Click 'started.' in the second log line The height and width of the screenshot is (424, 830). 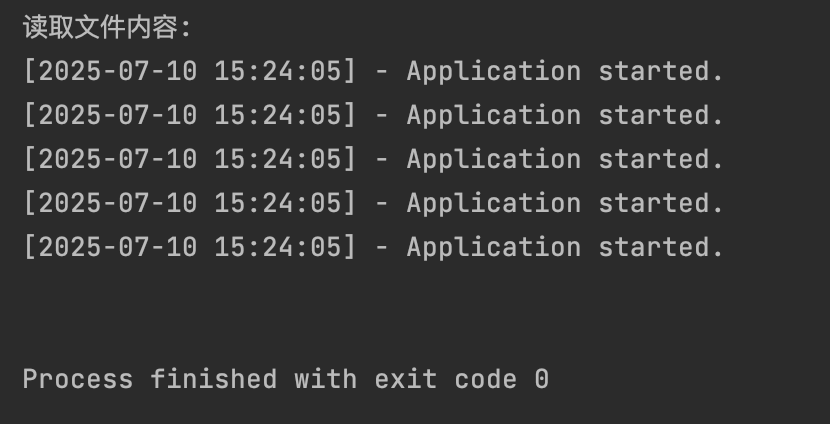(661, 115)
